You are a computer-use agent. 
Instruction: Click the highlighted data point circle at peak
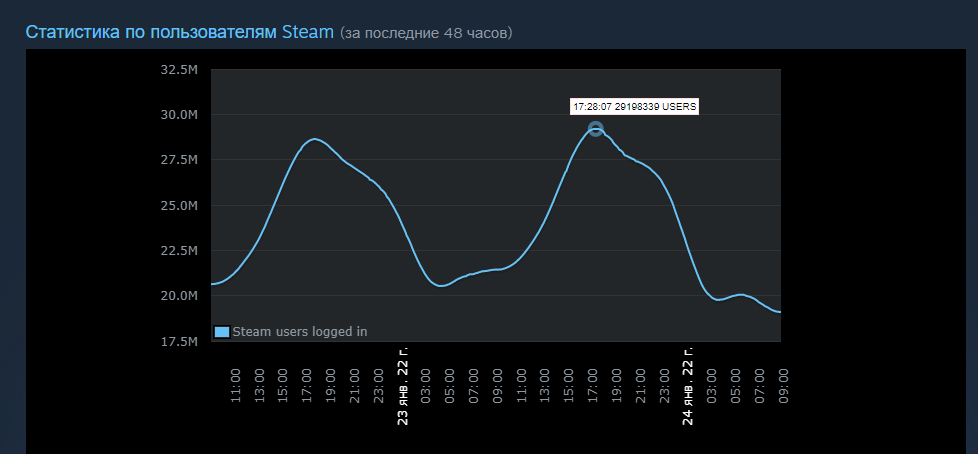[x=596, y=129]
